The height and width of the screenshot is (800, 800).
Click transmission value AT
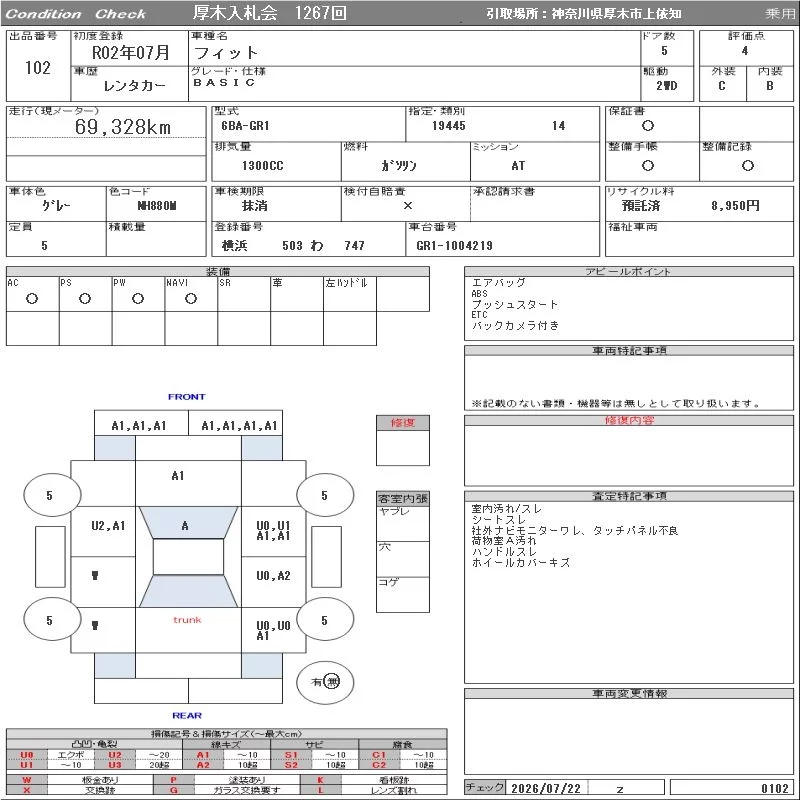click(x=518, y=166)
